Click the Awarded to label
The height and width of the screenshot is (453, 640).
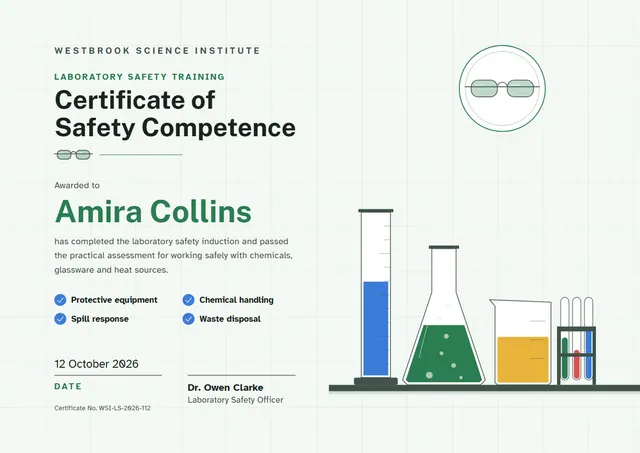[x=77, y=185]
